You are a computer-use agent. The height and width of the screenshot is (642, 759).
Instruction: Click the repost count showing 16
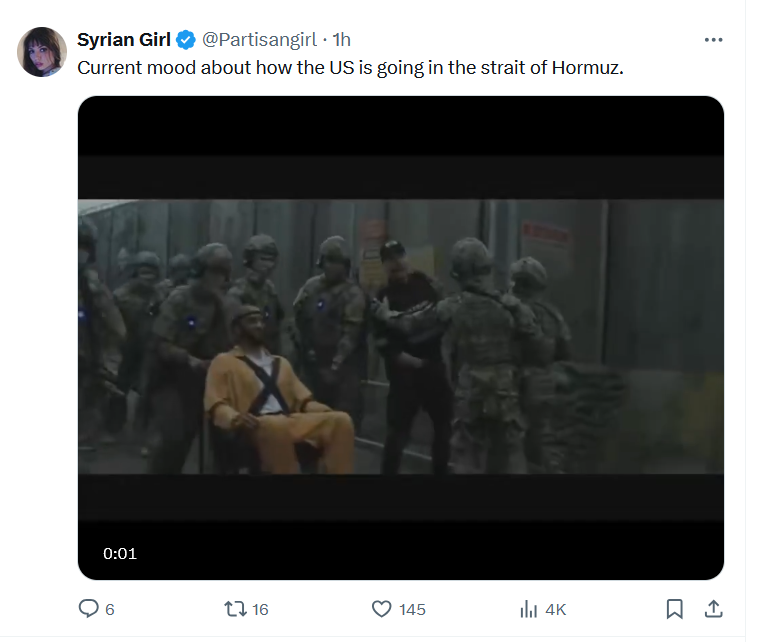[x=260, y=609]
